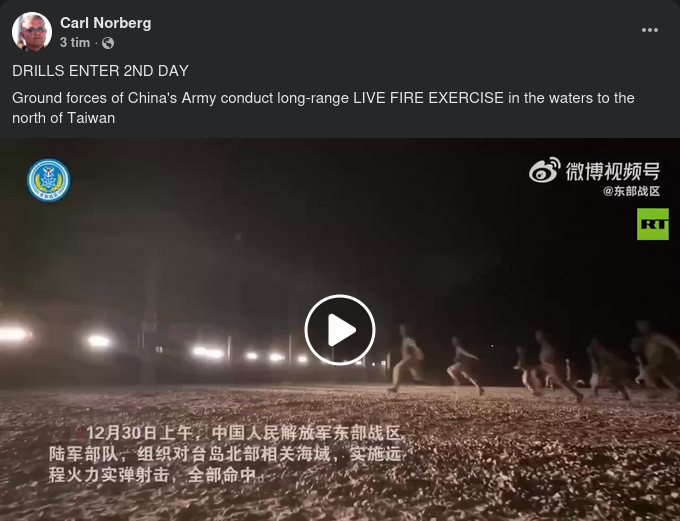Open the three-dot post options menu
Image resolution: width=680 pixels, height=521 pixels.
(650, 30)
